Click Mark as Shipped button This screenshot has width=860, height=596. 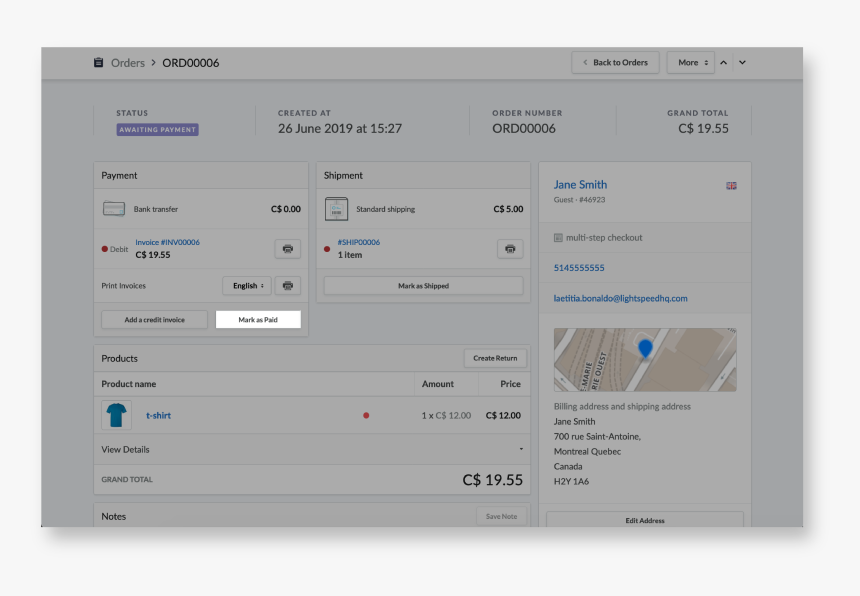click(423, 286)
